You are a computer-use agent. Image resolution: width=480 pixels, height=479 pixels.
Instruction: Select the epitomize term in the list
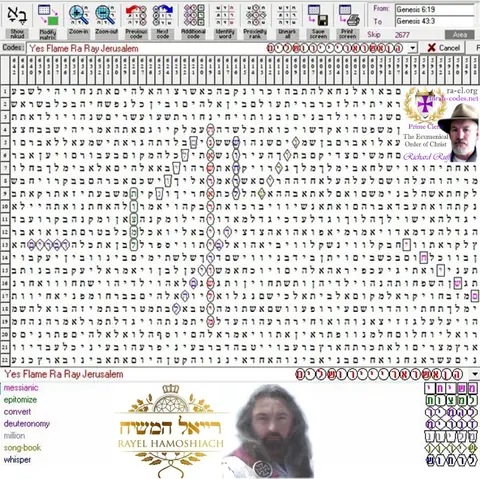20,400
